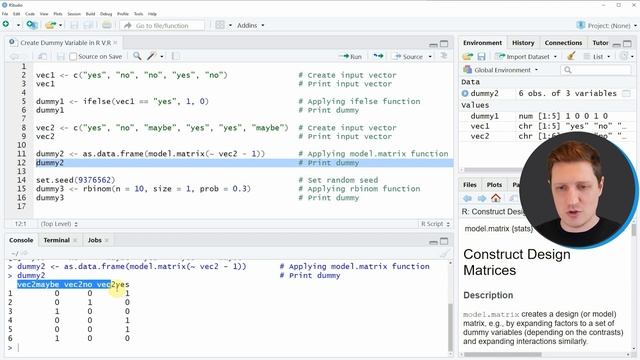Click the main toolbar Save icon
The width and height of the screenshot is (640, 360).
point(74,25)
